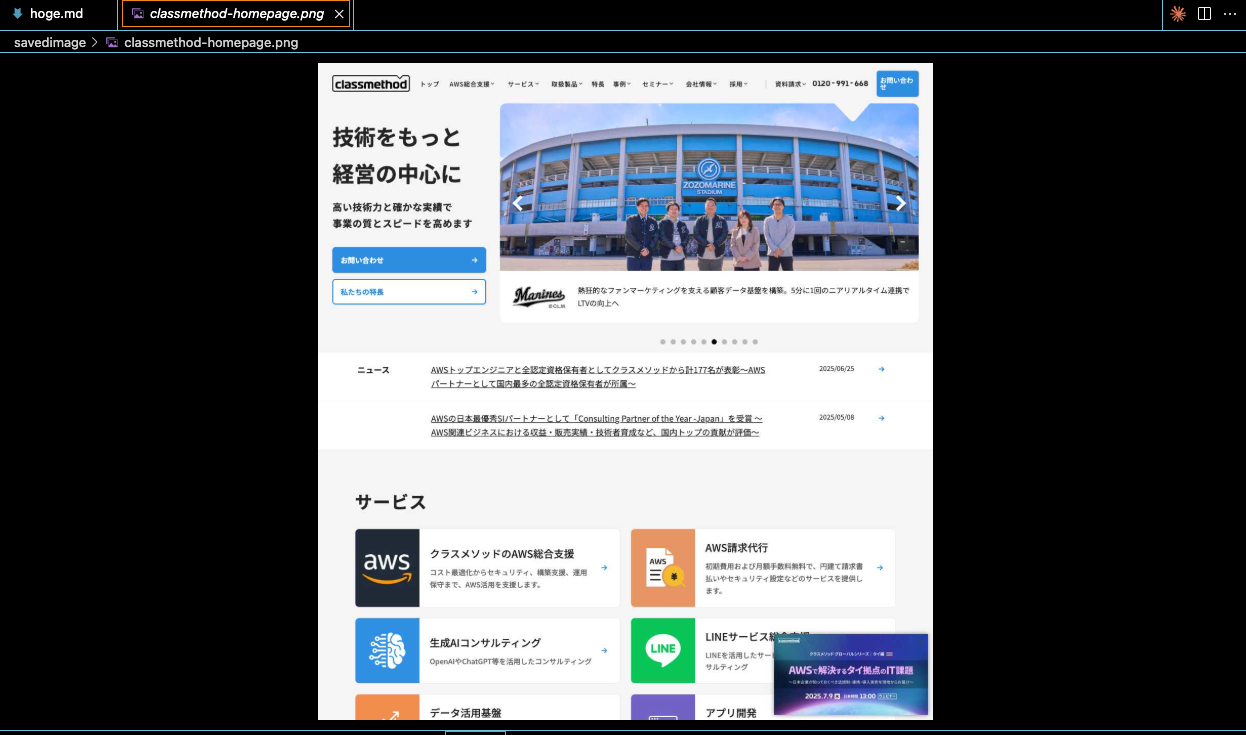This screenshot has height=735, width=1246.
Task: Click the トップ navigation item
Action: [x=429, y=84]
